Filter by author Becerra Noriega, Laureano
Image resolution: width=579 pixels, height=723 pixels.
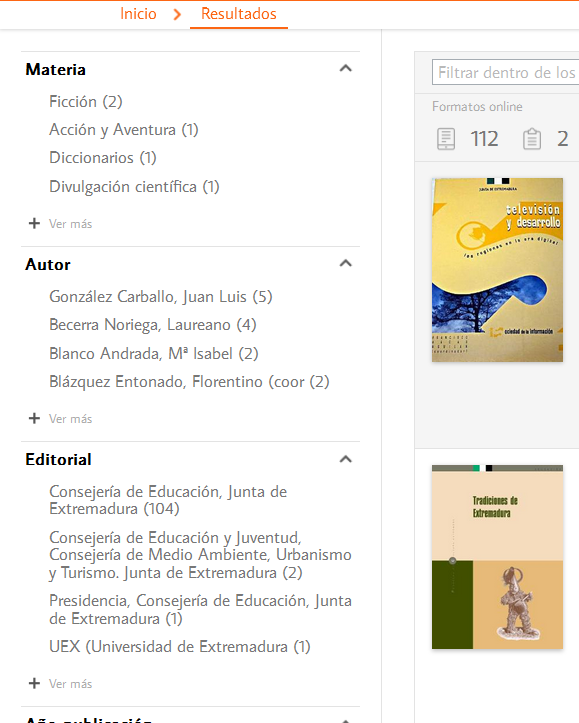point(153,325)
